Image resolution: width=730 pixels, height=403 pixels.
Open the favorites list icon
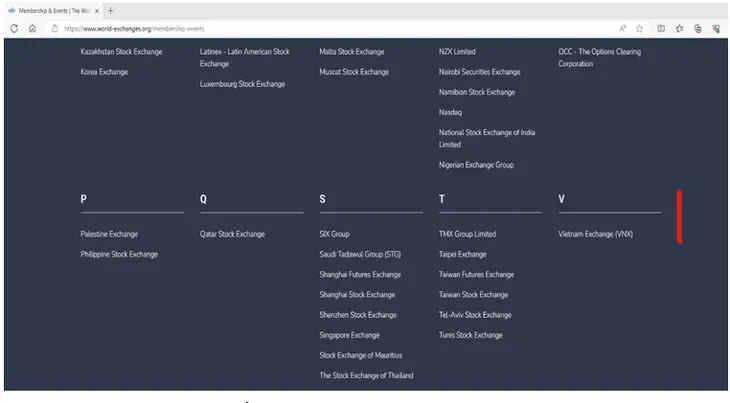tap(680, 29)
